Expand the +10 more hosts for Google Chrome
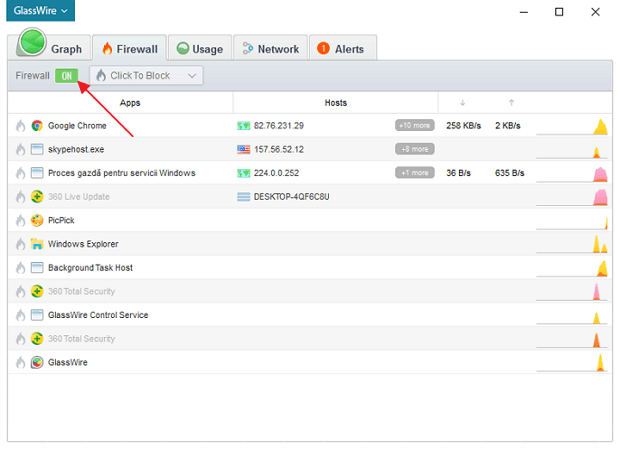This screenshot has width=620, height=449. (414, 125)
